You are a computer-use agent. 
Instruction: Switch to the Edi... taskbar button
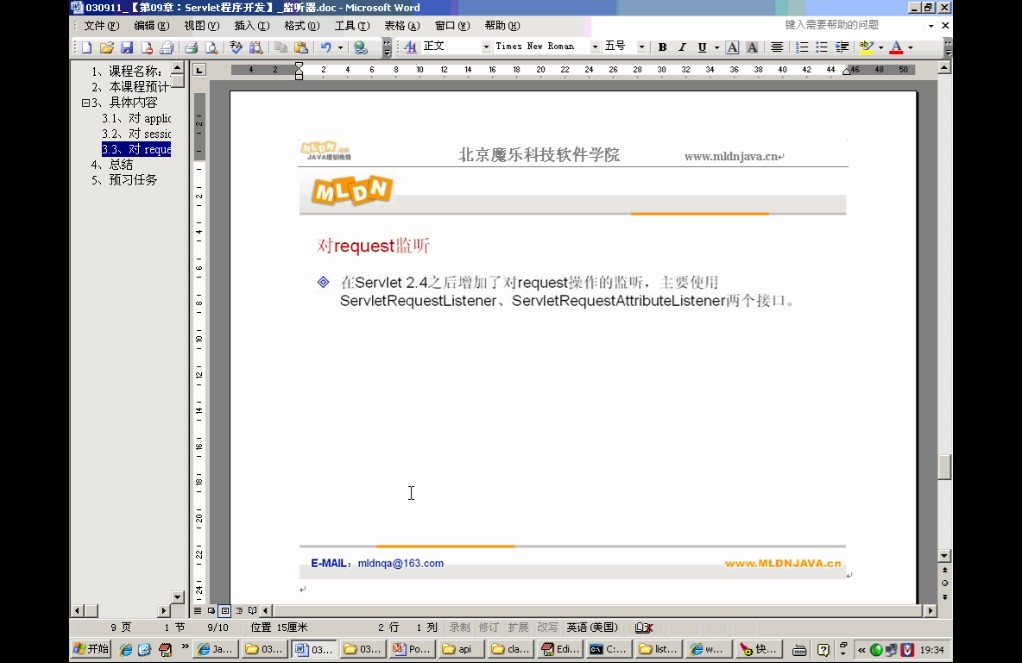pos(559,649)
